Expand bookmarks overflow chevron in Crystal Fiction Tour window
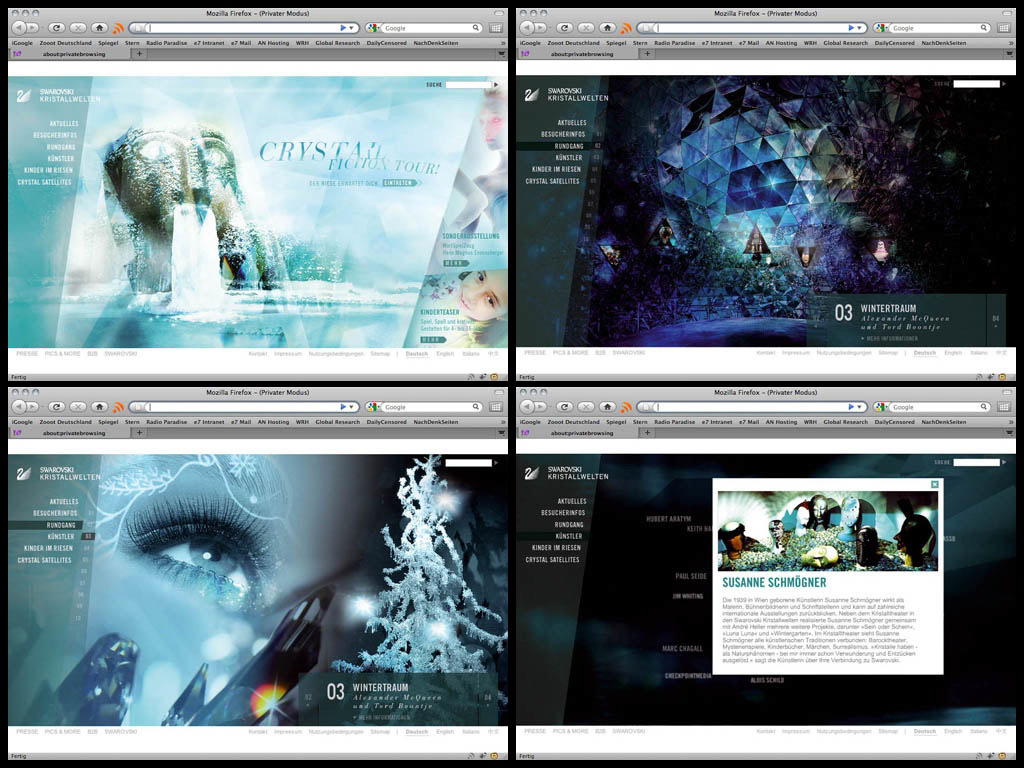 [503, 43]
